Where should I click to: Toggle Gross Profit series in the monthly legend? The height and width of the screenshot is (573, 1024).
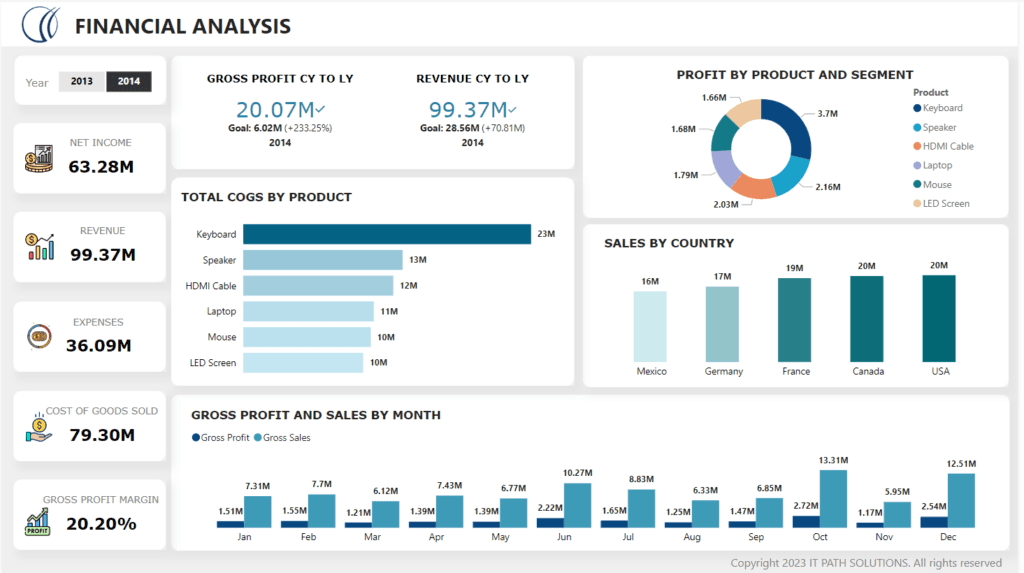(x=221, y=438)
